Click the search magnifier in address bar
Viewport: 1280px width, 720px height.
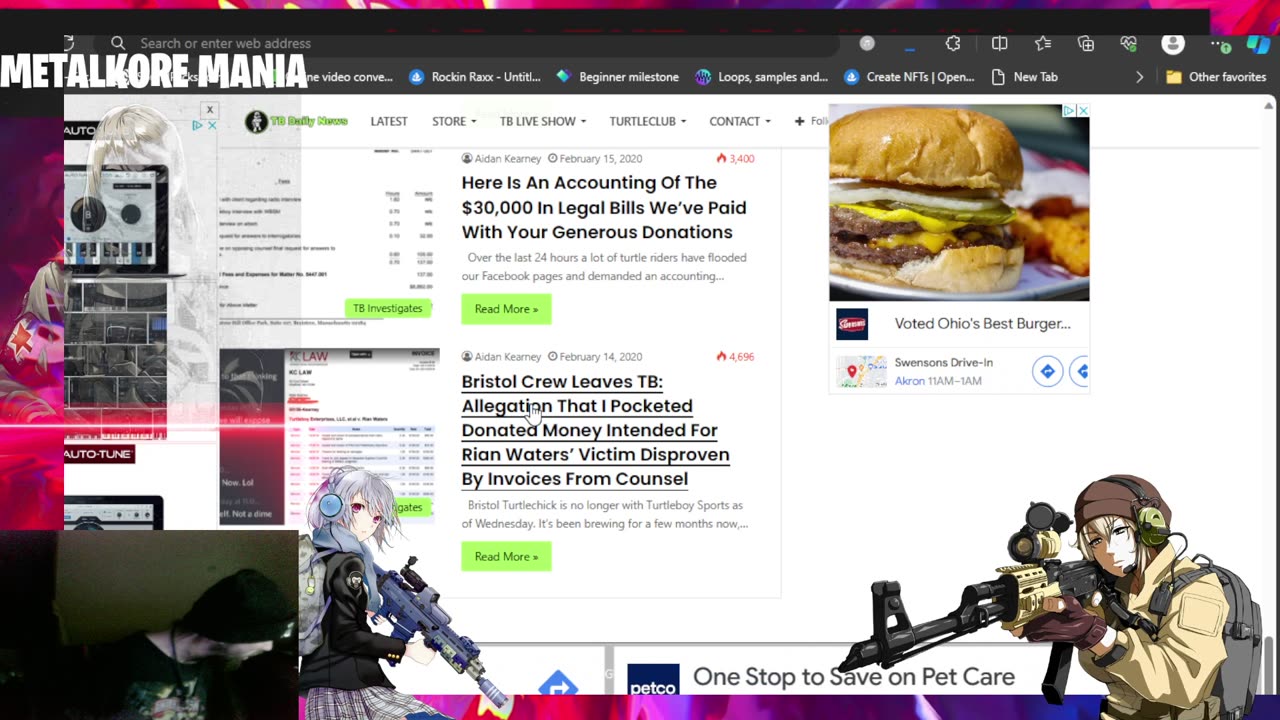click(118, 43)
